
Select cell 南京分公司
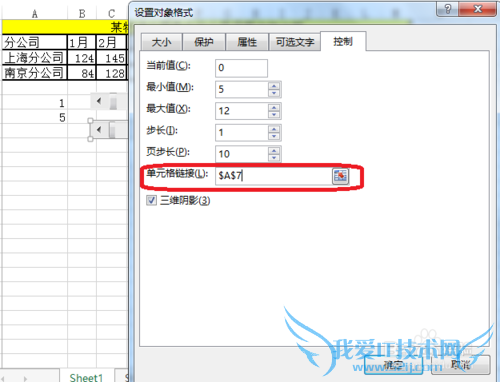coord(34,72)
